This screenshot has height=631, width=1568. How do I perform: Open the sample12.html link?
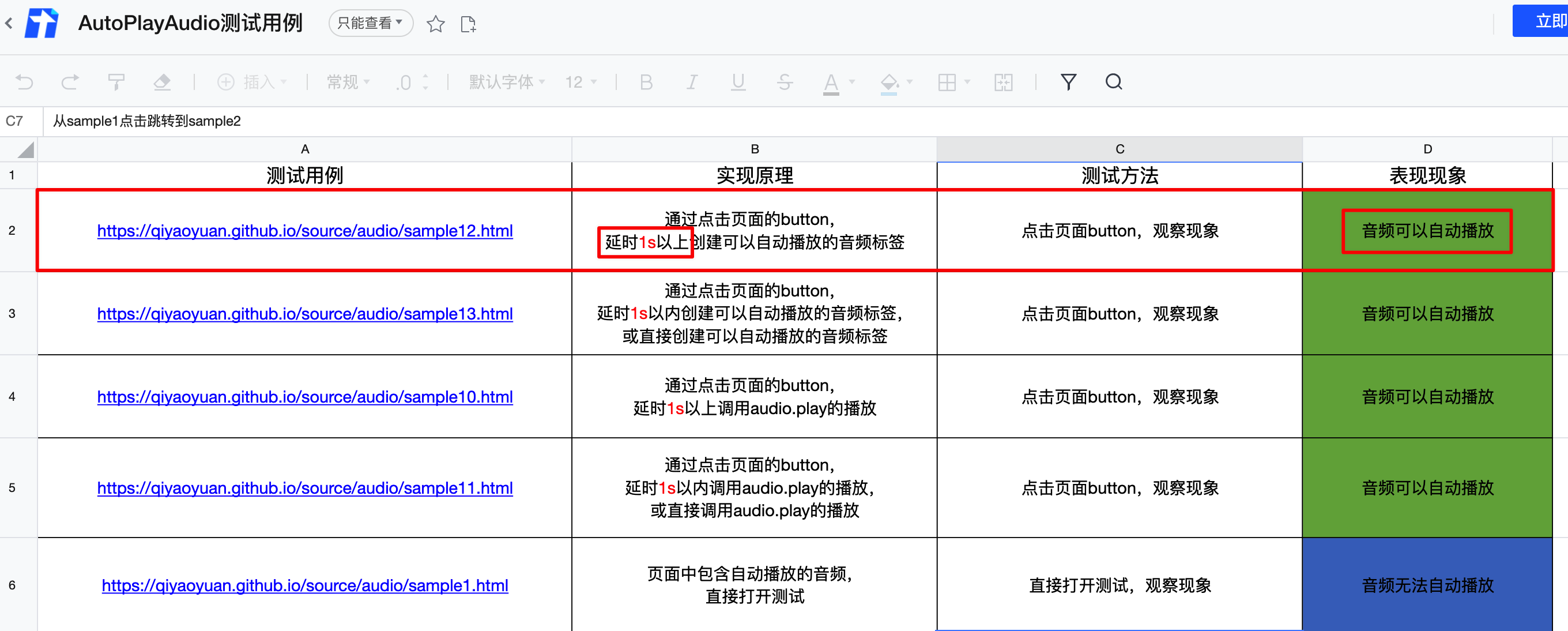[304, 231]
